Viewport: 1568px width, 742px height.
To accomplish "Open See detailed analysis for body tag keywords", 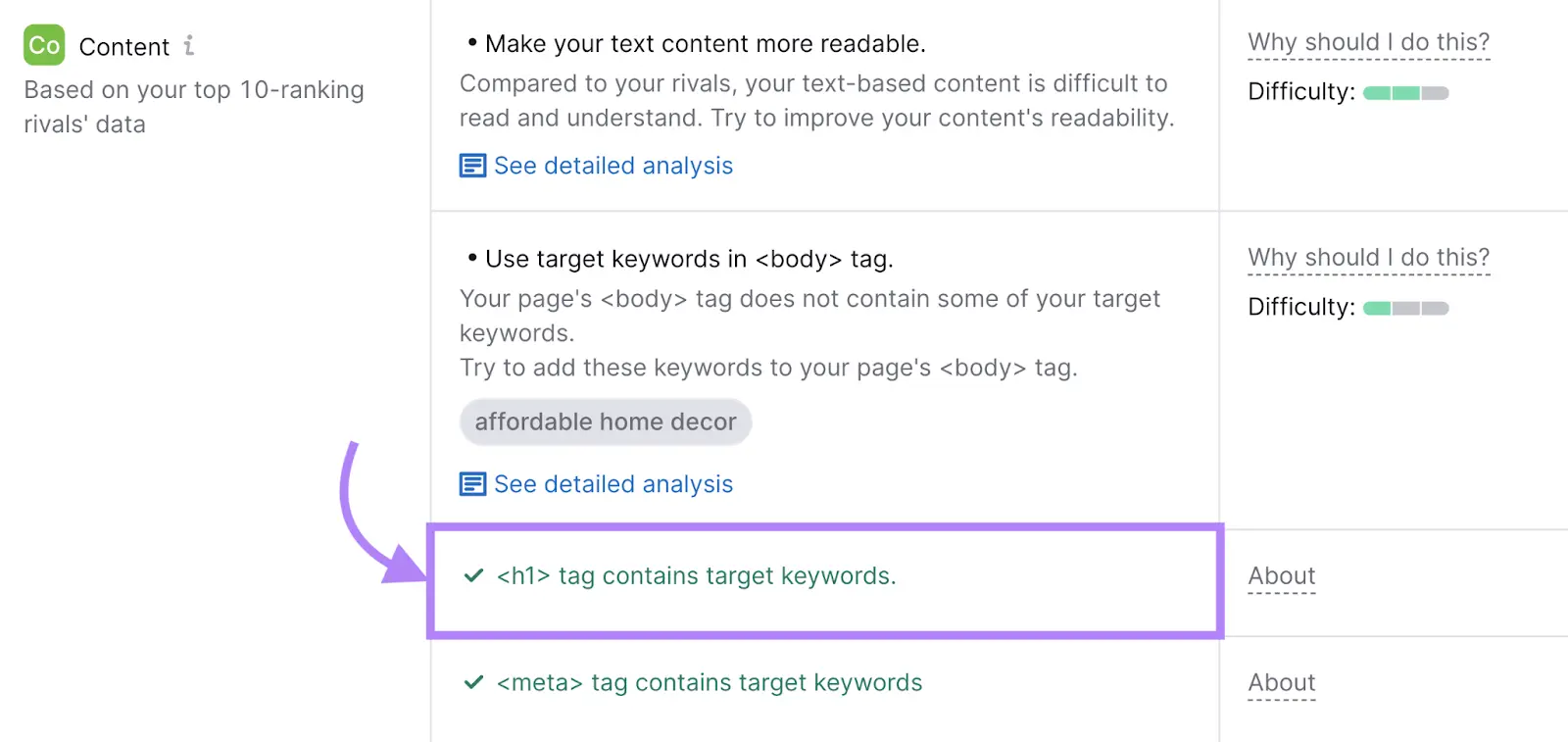I will [613, 483].
